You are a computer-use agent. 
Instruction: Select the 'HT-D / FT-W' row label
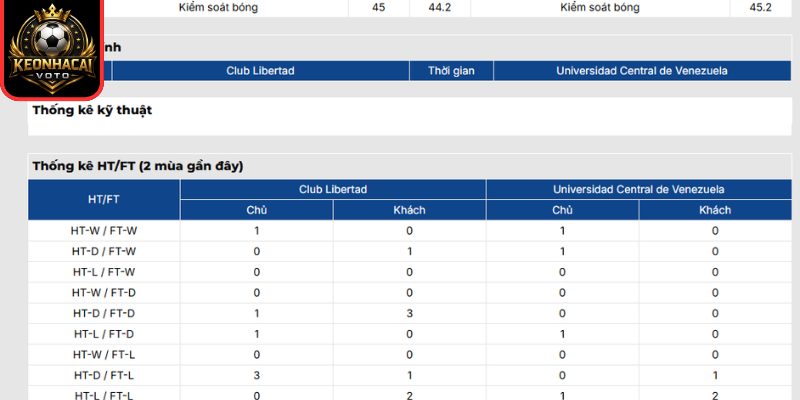pyautogui.click(x=104, y=252)
